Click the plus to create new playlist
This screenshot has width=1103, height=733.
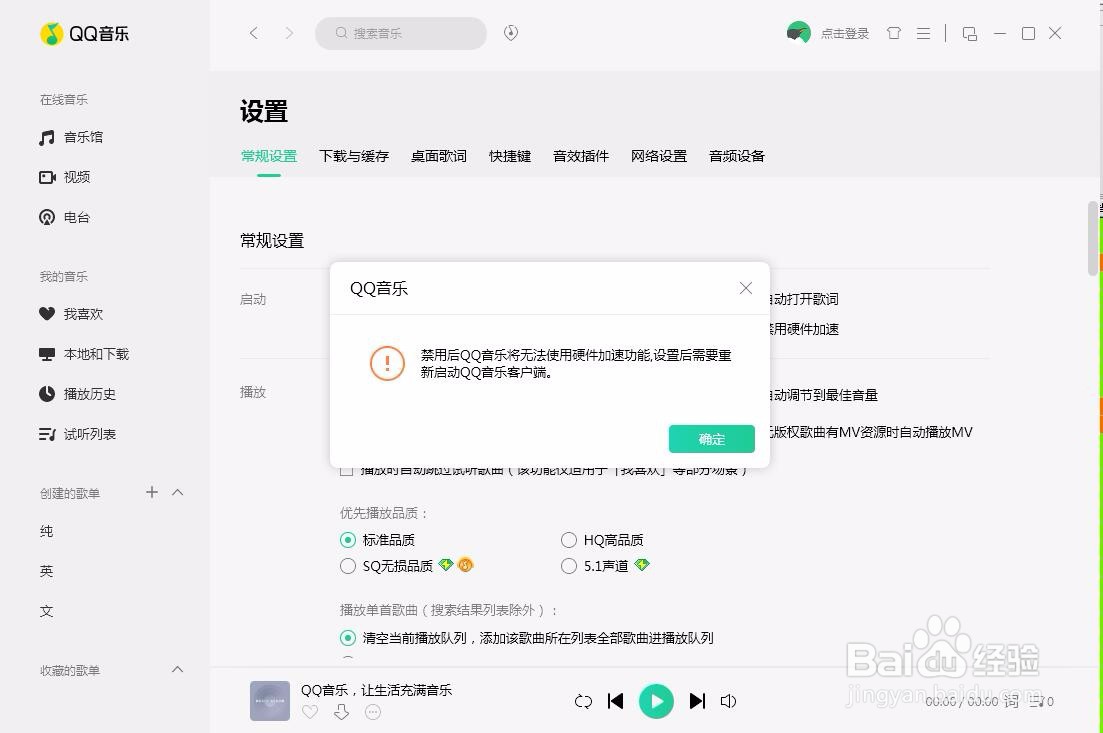point(152,492)
